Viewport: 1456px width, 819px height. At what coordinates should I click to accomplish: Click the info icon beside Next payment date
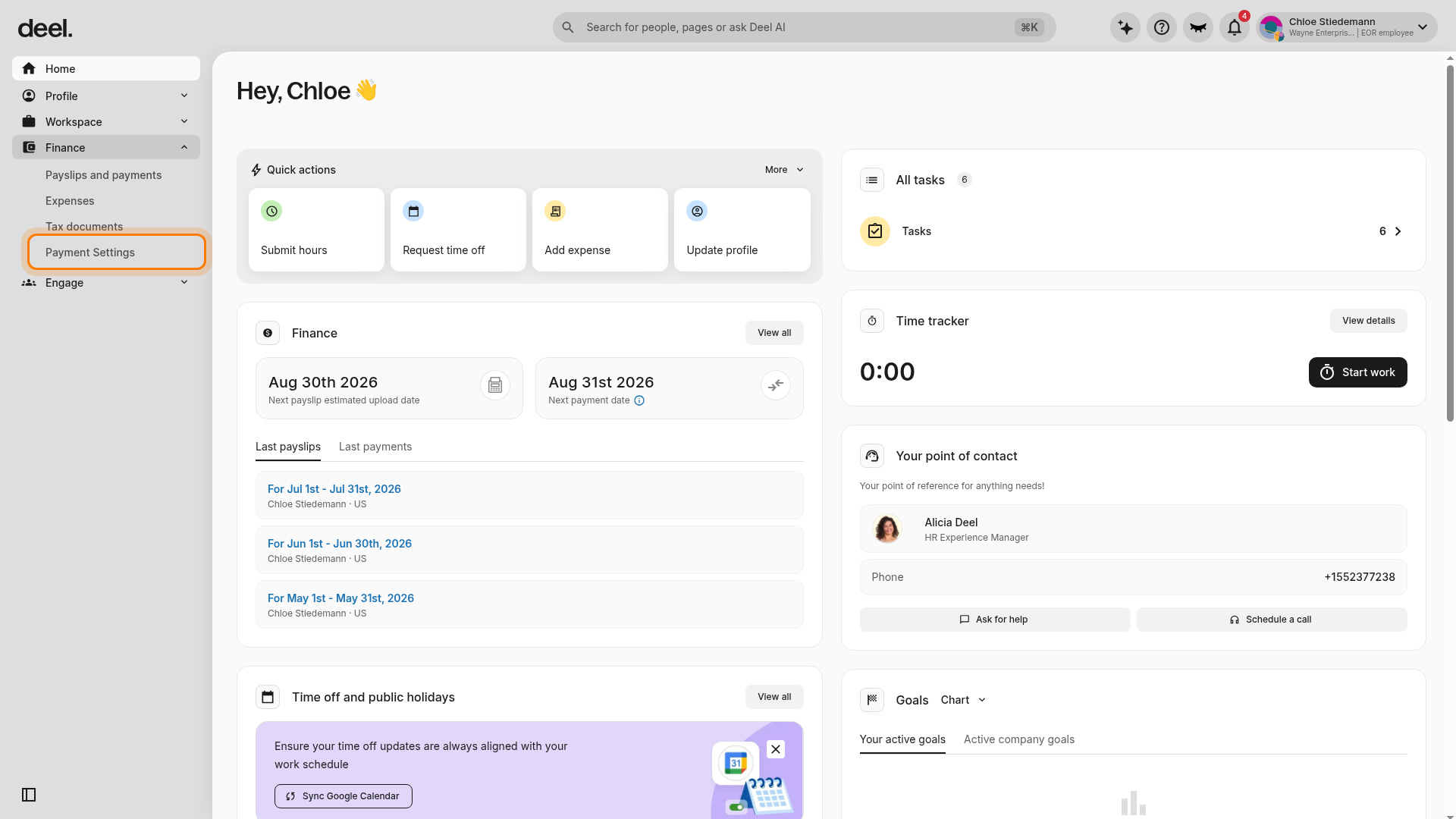(639, 400)
